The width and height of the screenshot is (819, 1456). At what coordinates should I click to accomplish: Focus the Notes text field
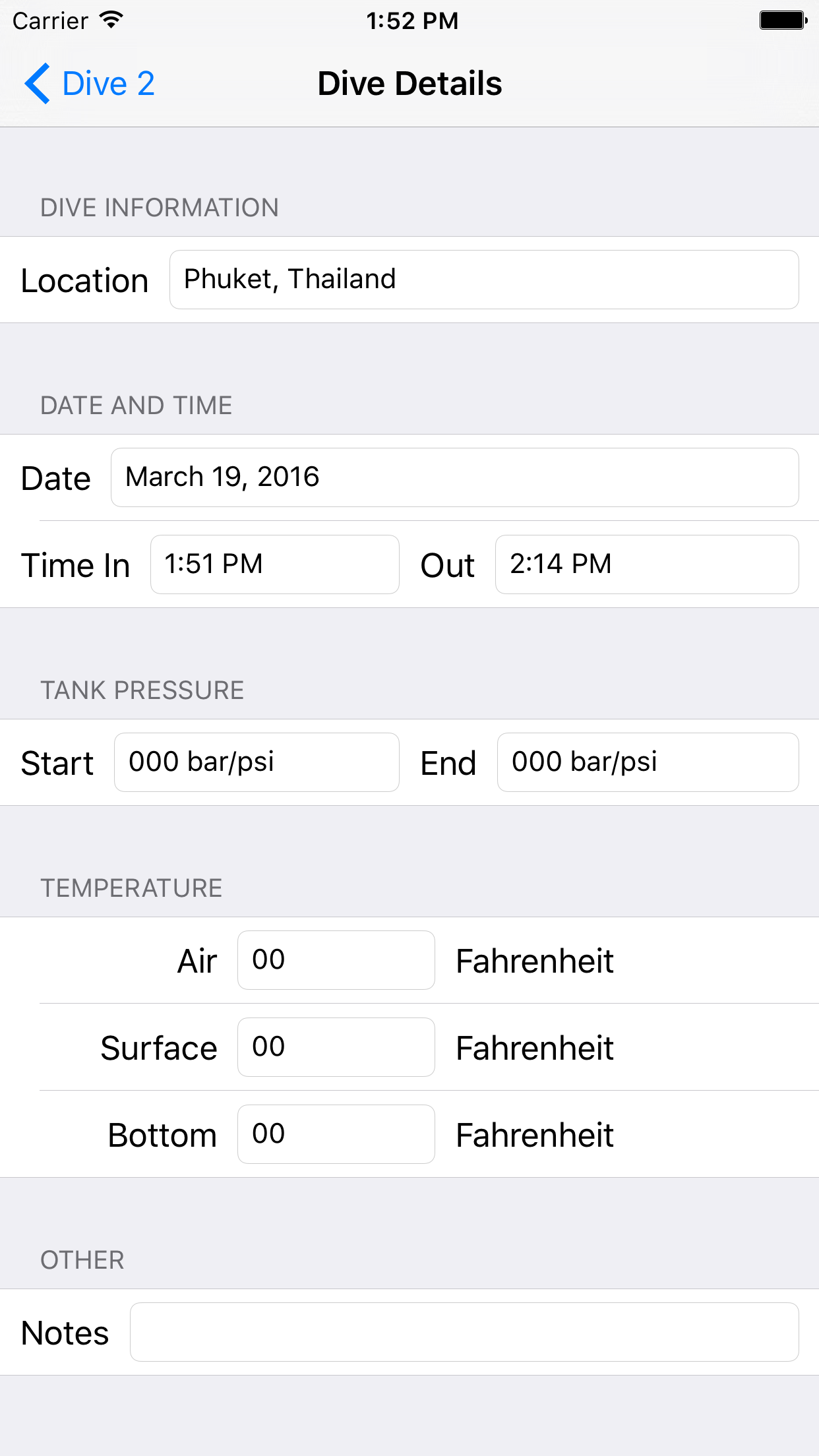click(x=464, y=1332)
